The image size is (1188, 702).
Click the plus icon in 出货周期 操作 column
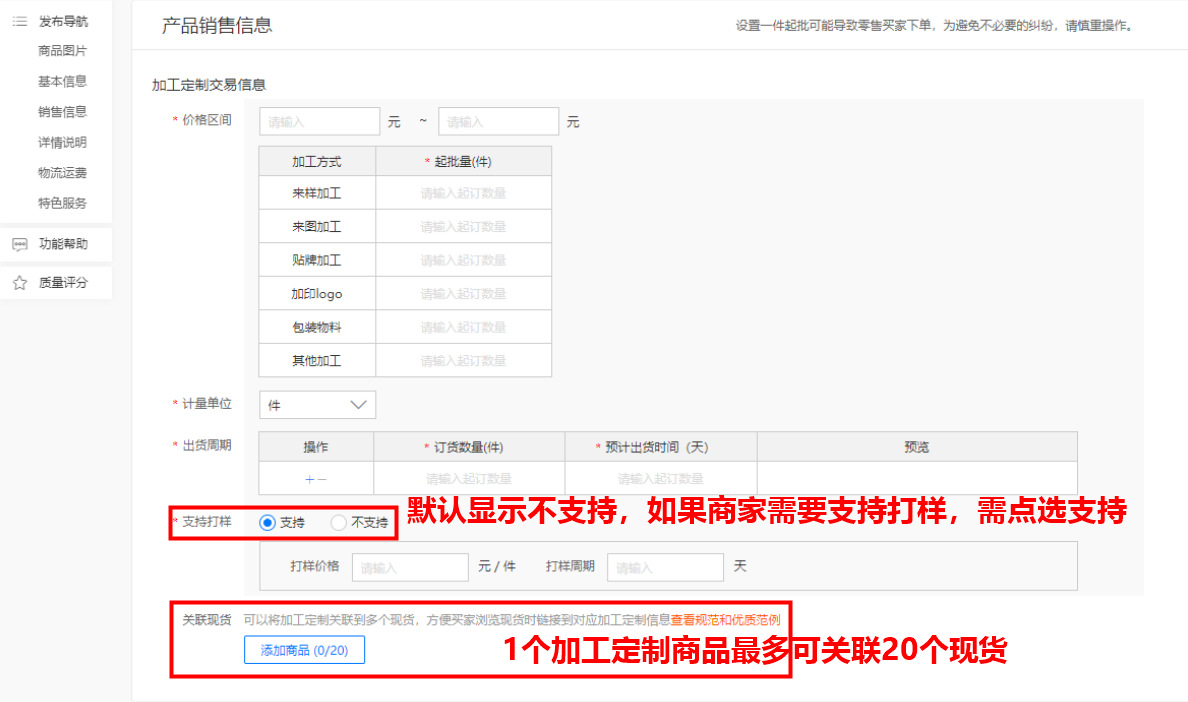(309, 478)
